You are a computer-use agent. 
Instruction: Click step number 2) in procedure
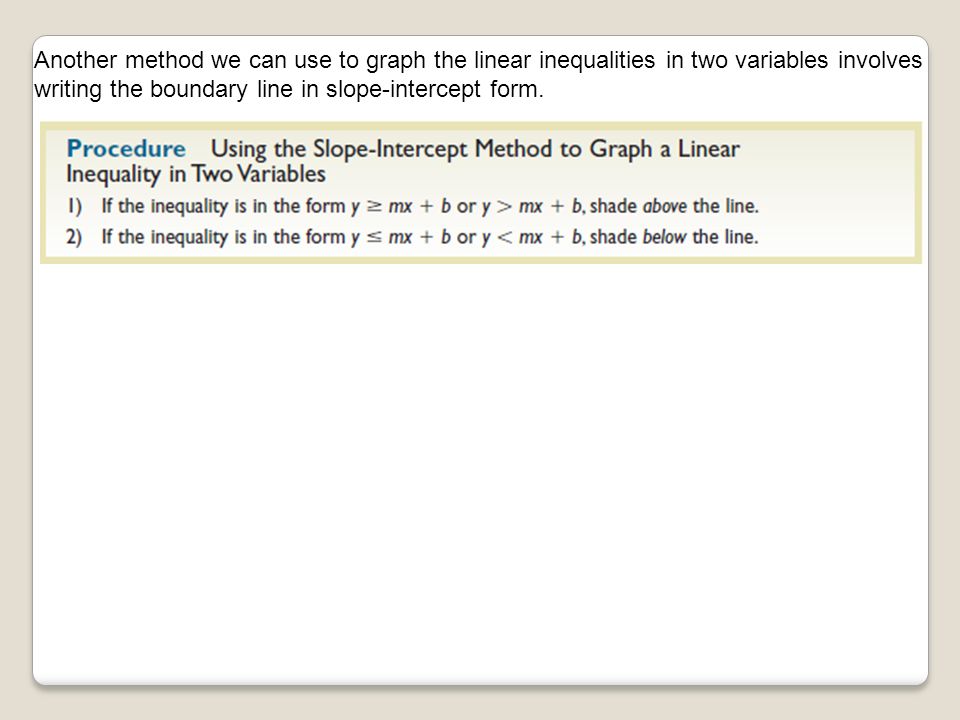[74, 237]
